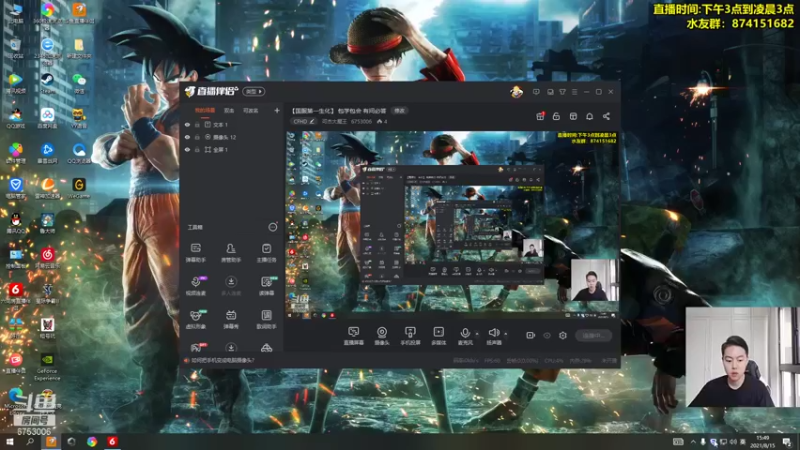
Task: Hide the 摄像头 12 source layer
Action: coord(187,137)
